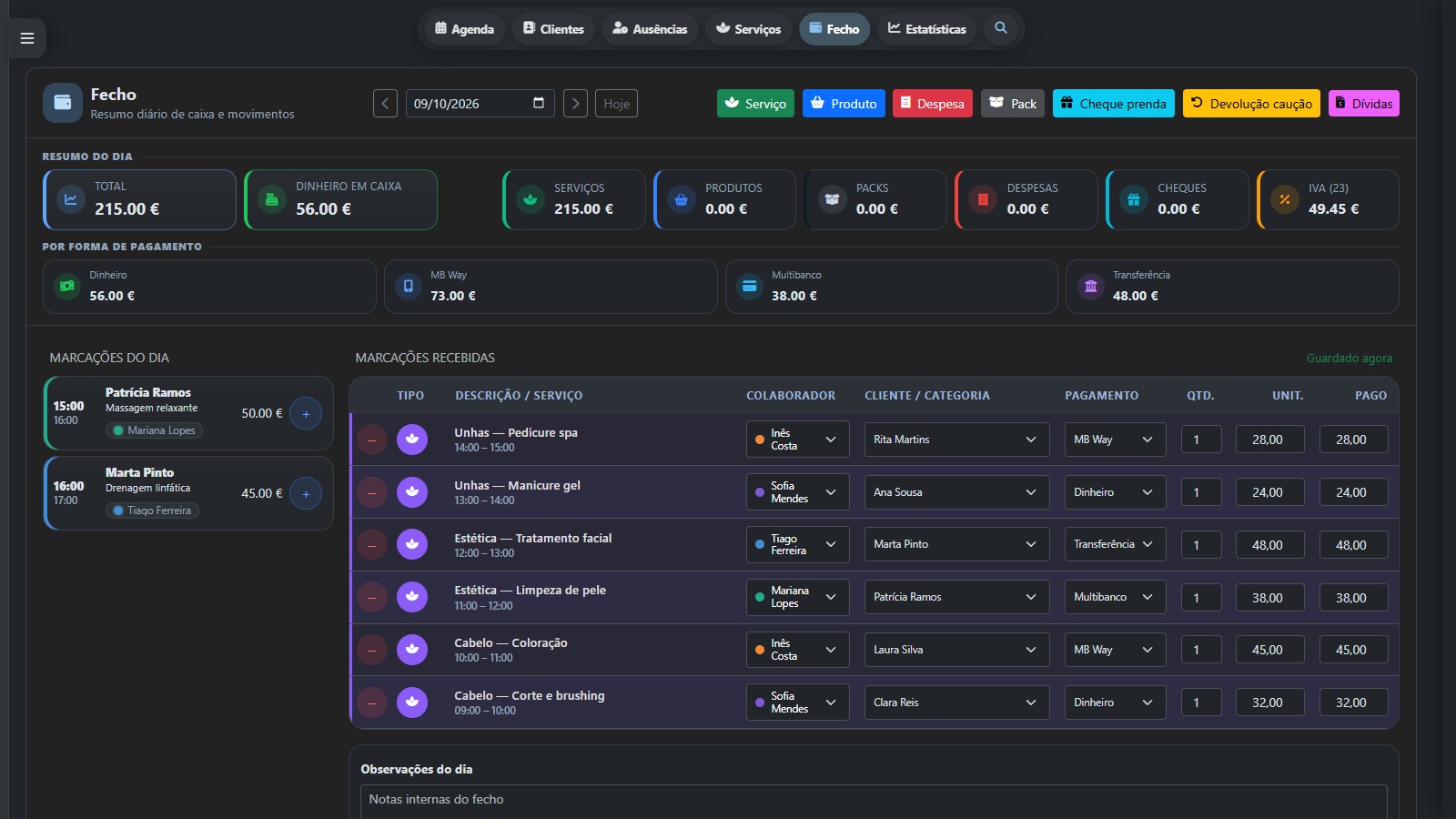Switch to the Agenda tab

[465, 29]
